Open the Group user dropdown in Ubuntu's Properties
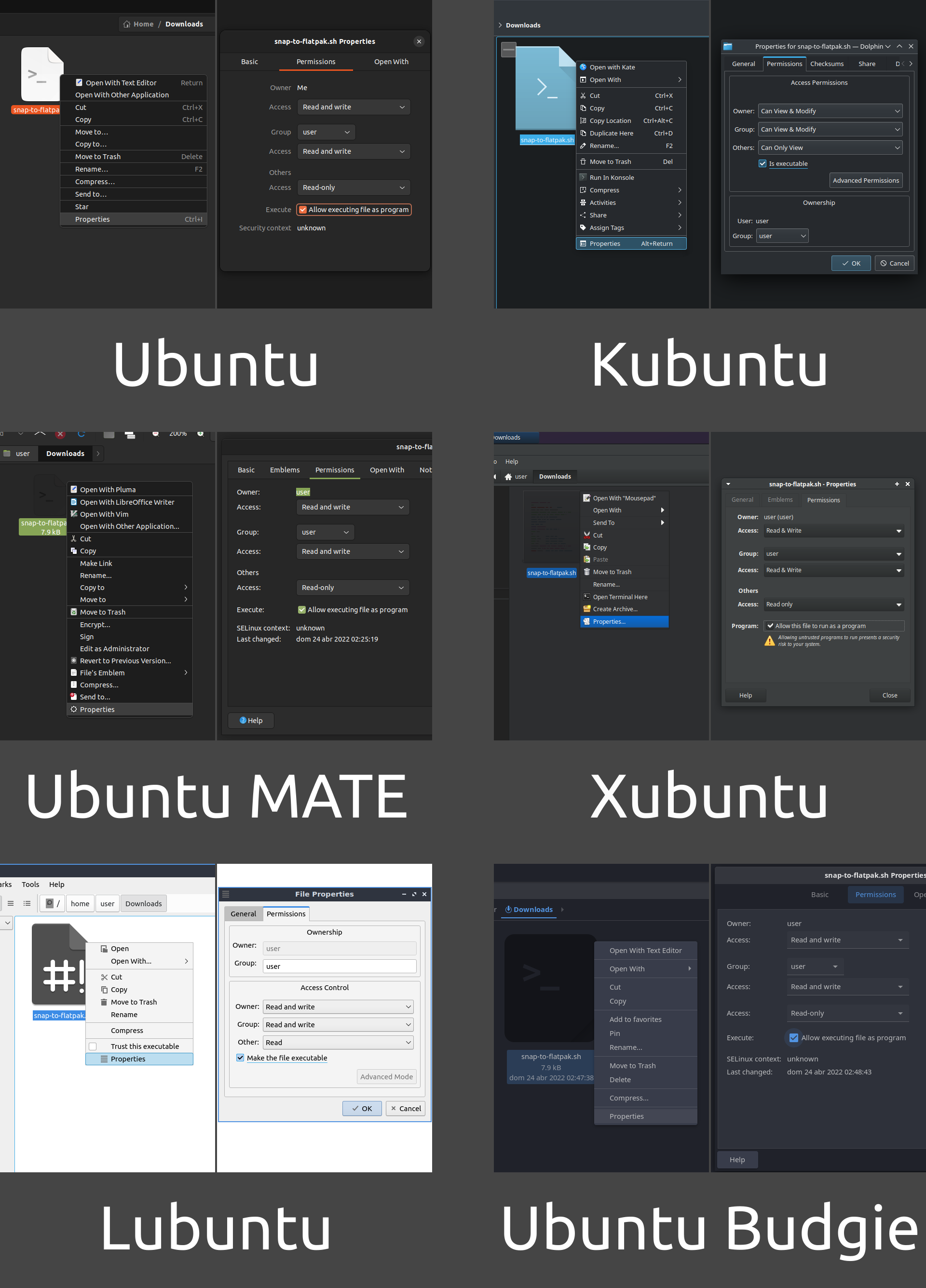Image resolution: width=926 pixels, height=1288 pixels. point(326,132)
